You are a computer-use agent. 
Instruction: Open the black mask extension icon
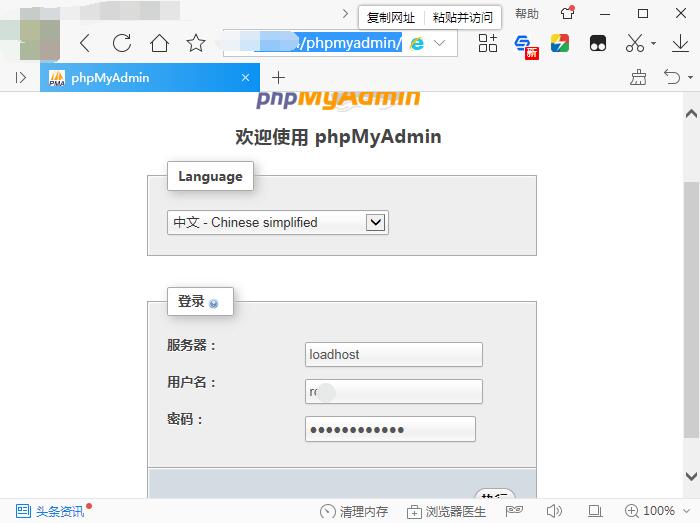[598, 43]
